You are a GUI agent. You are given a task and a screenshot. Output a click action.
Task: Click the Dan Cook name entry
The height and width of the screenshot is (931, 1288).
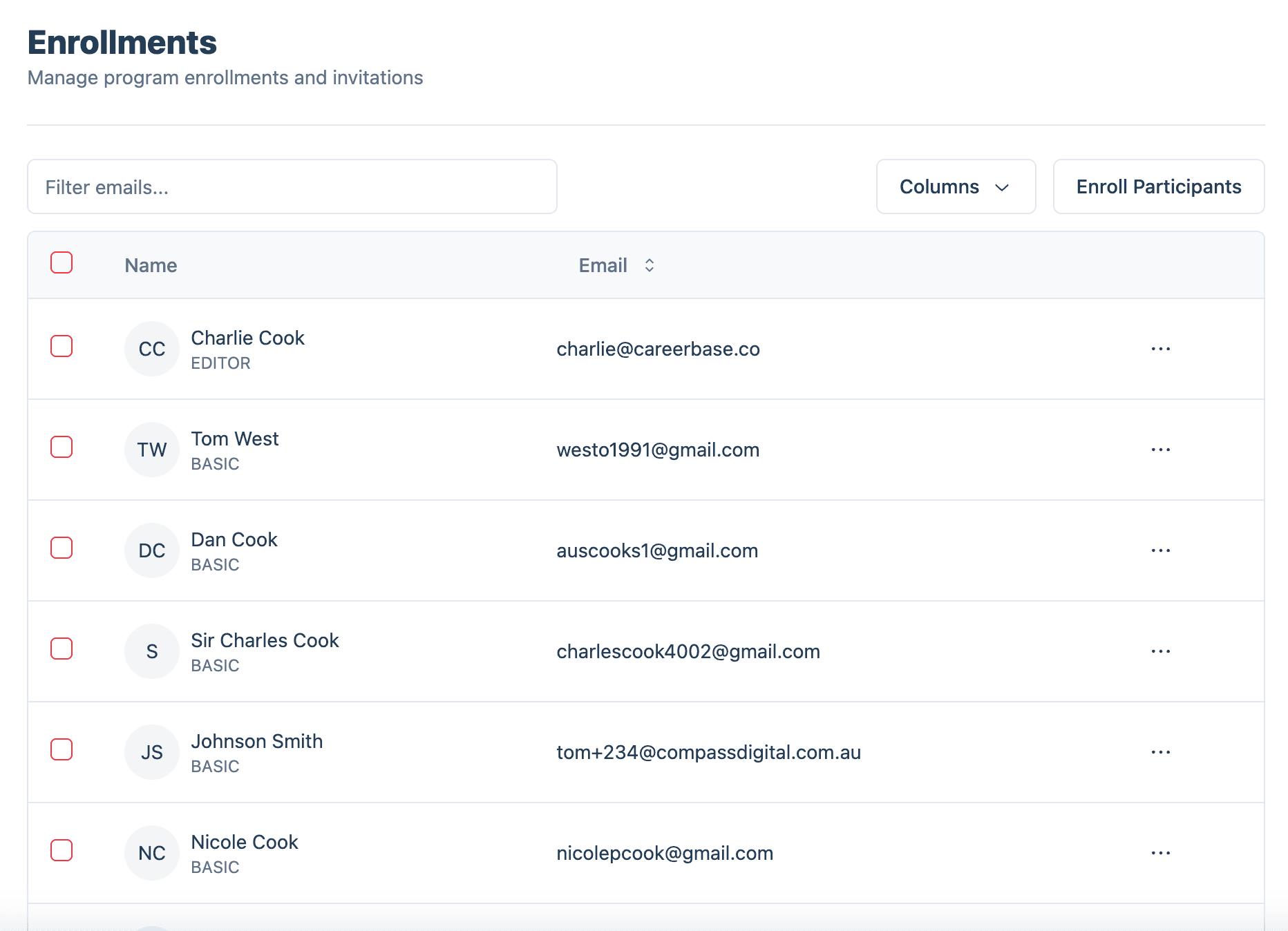point(234,539)
